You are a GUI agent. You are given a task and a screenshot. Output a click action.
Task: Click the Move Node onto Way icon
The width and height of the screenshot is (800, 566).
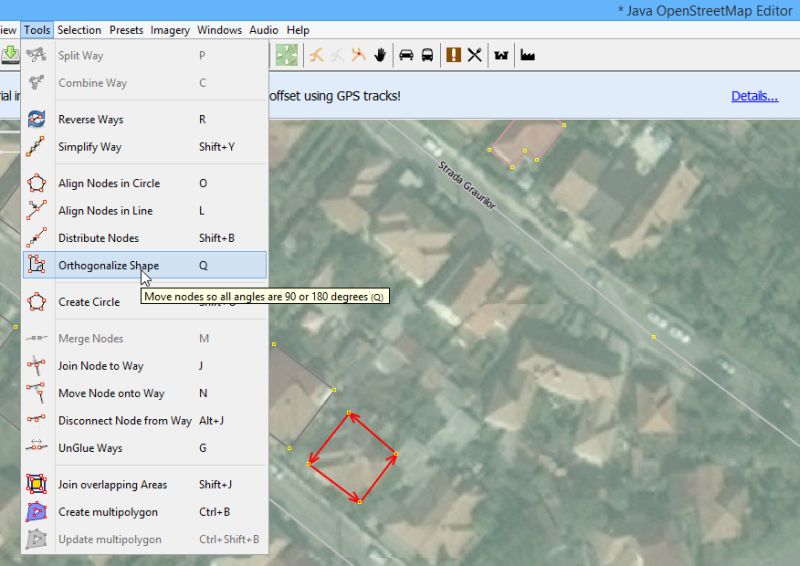click(36, 393)
